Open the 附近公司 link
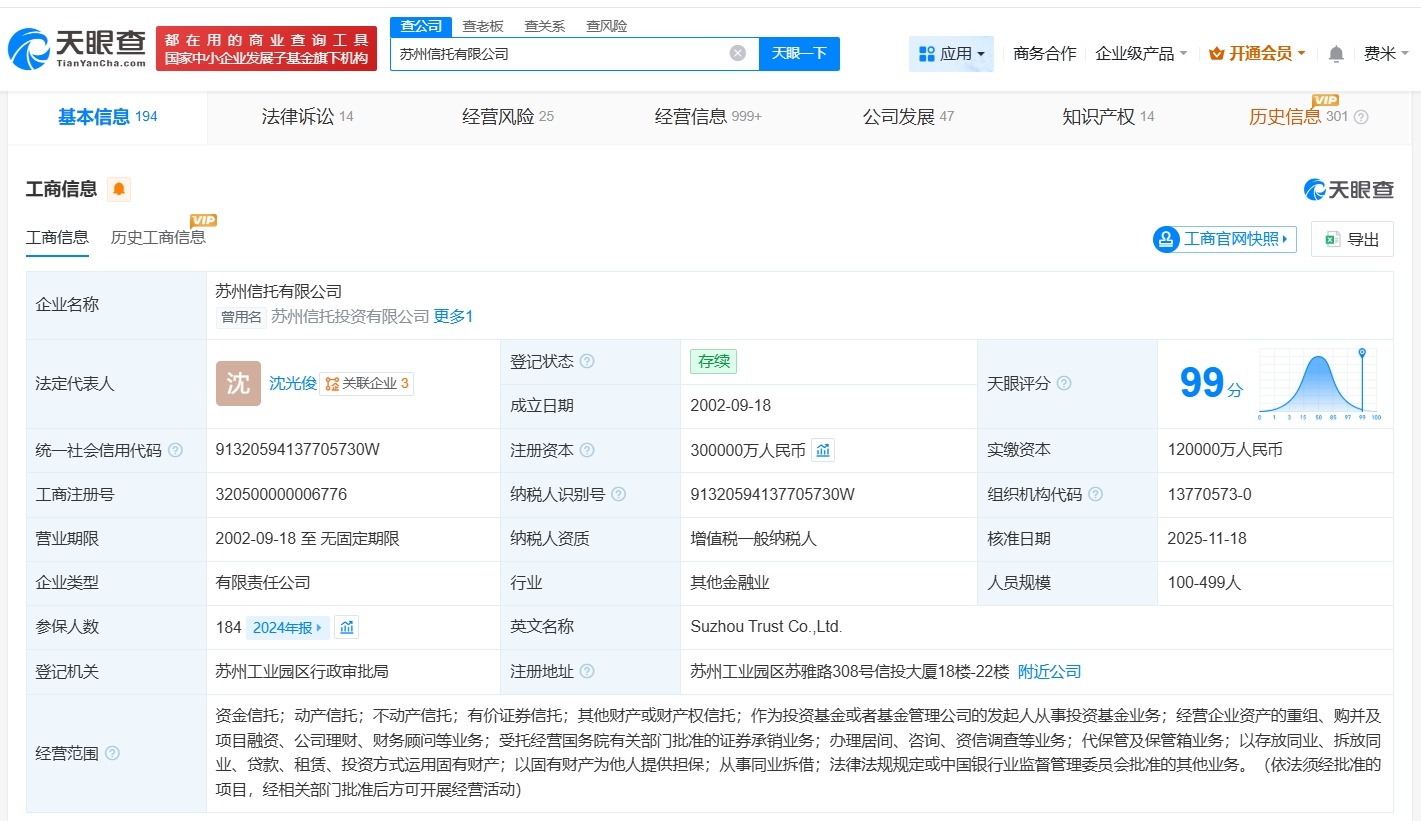The image size is (1421, 821). point(1049,671)
